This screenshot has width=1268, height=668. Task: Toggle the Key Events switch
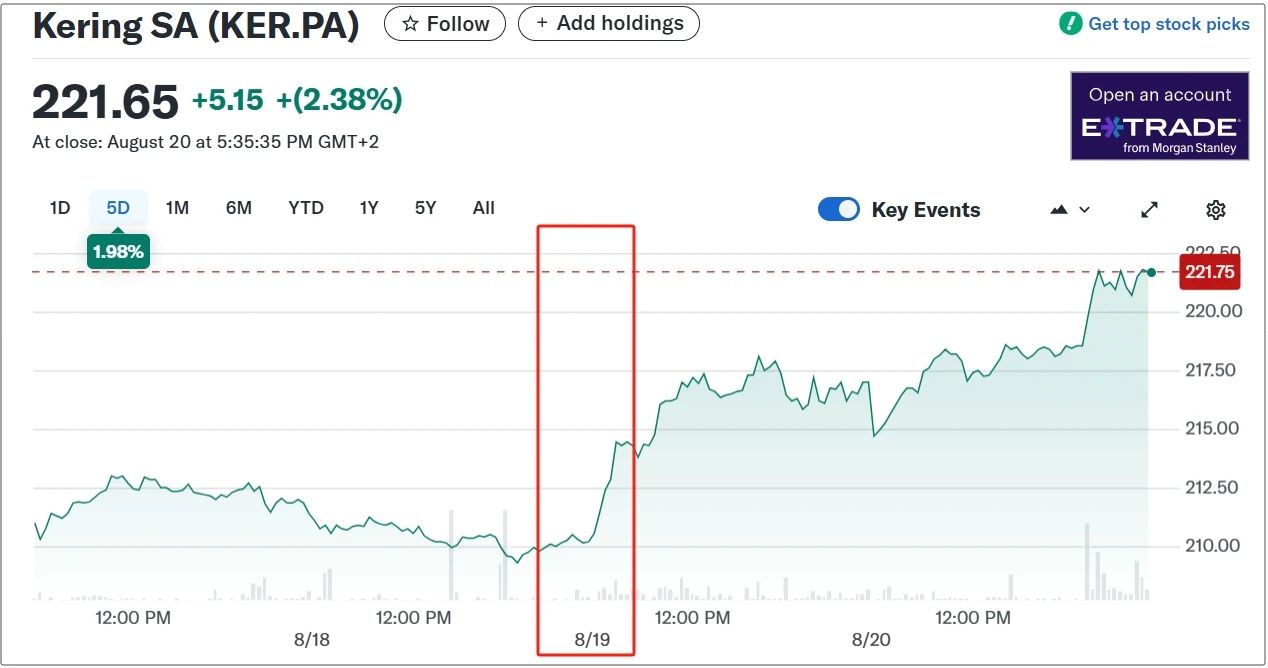tap(838, 210)
